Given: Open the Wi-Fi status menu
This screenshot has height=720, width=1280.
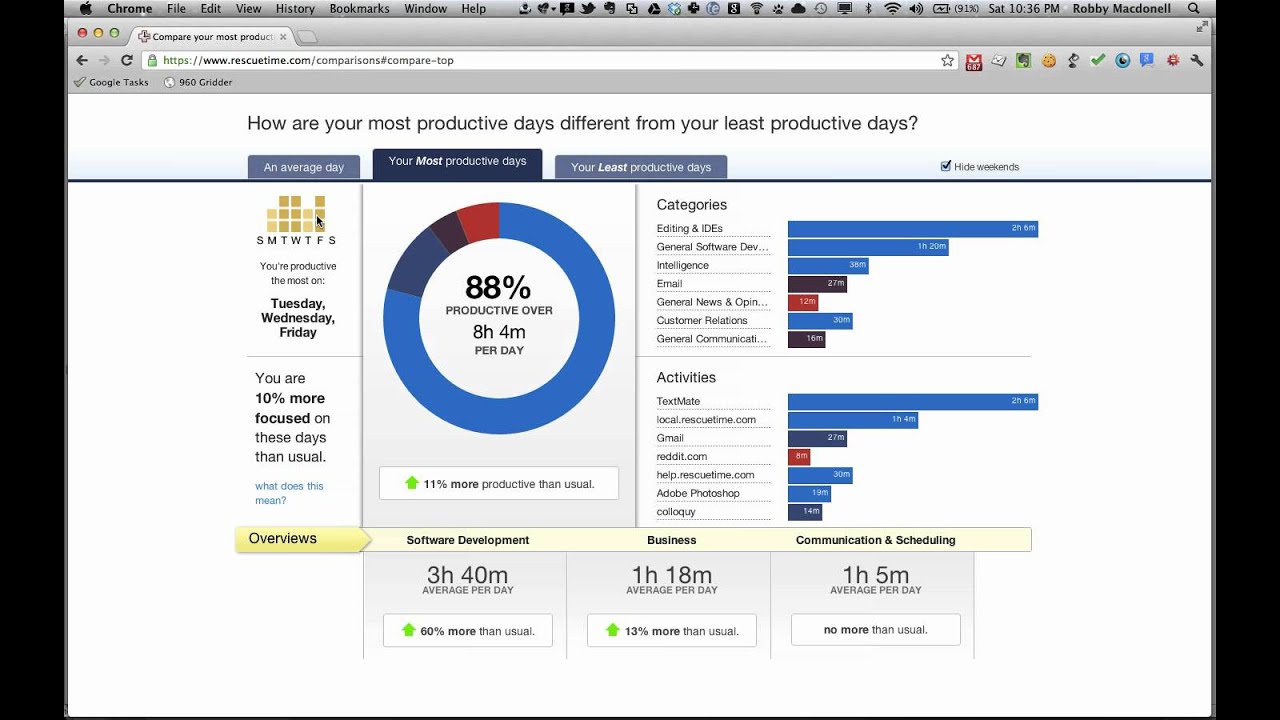Looking at the screenshot, I should tap(892, 8).
